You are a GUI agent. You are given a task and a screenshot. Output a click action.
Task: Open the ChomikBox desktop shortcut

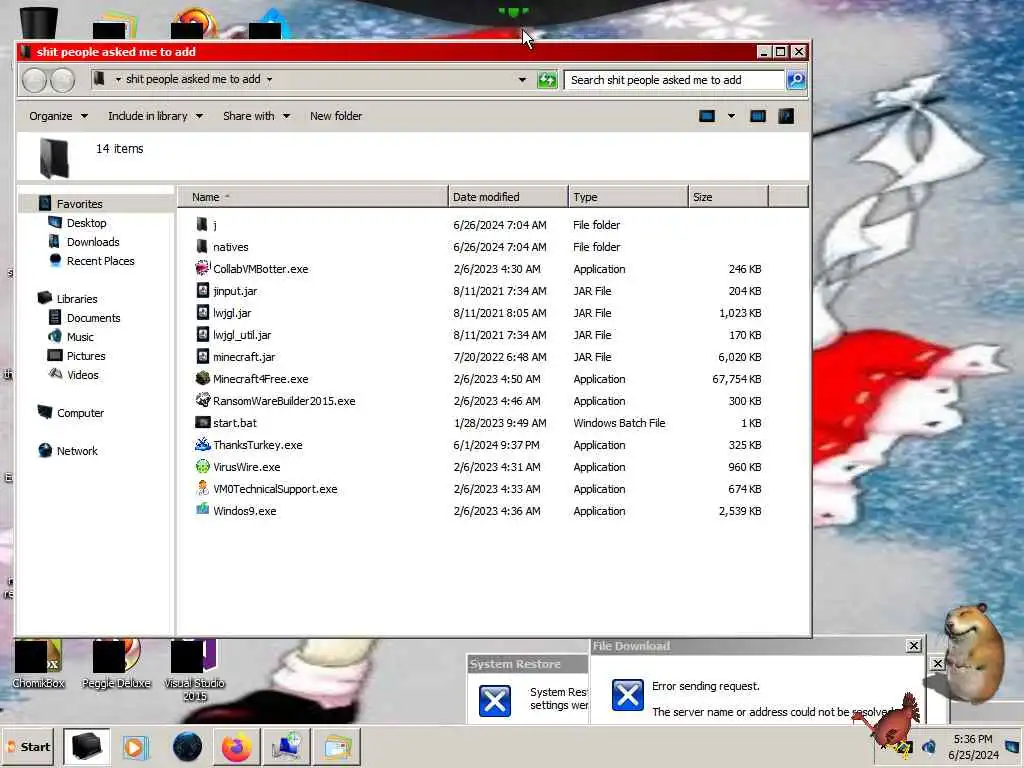pyautogui.click(x=39, y=666)
